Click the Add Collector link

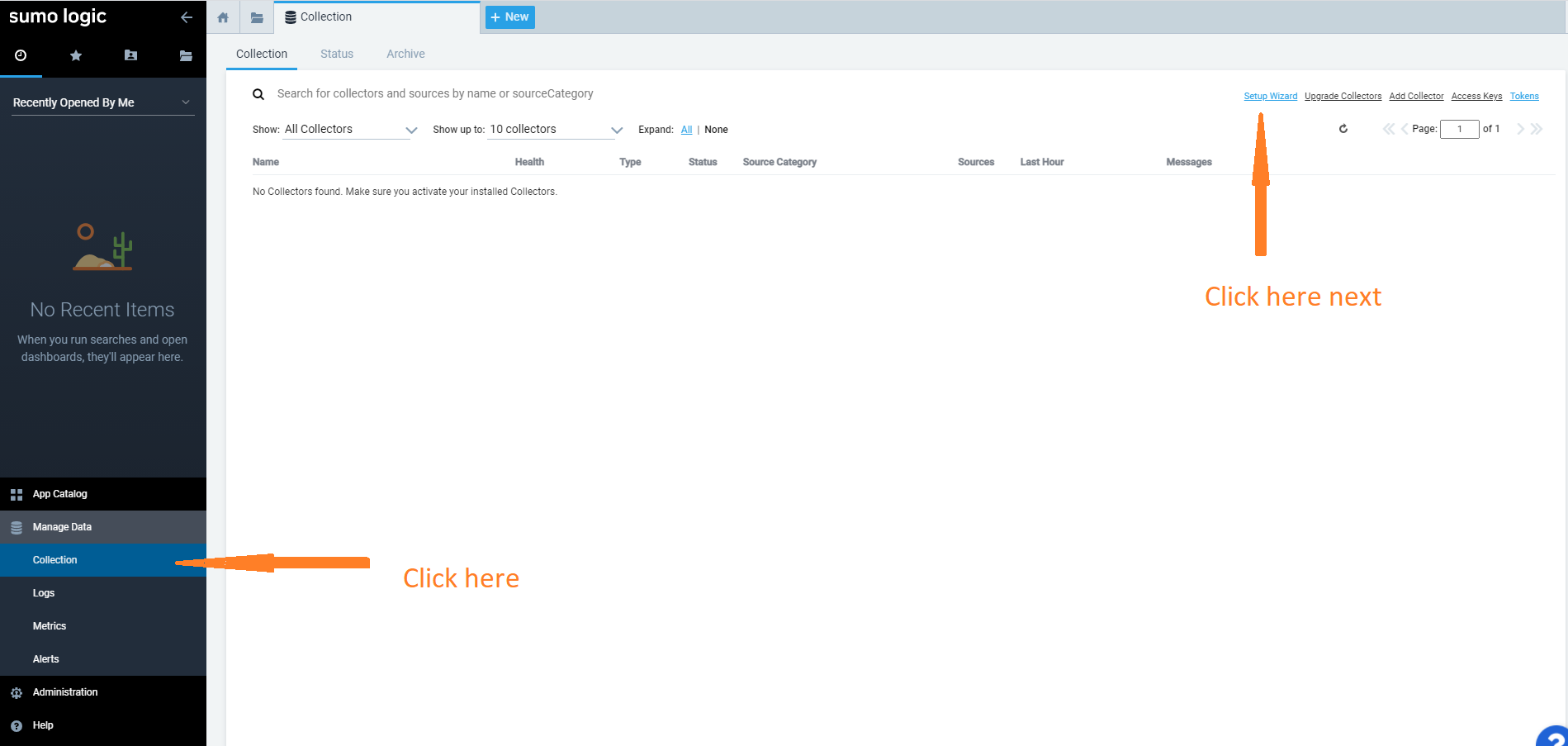pyautogui.click(x=1416, y=97)
